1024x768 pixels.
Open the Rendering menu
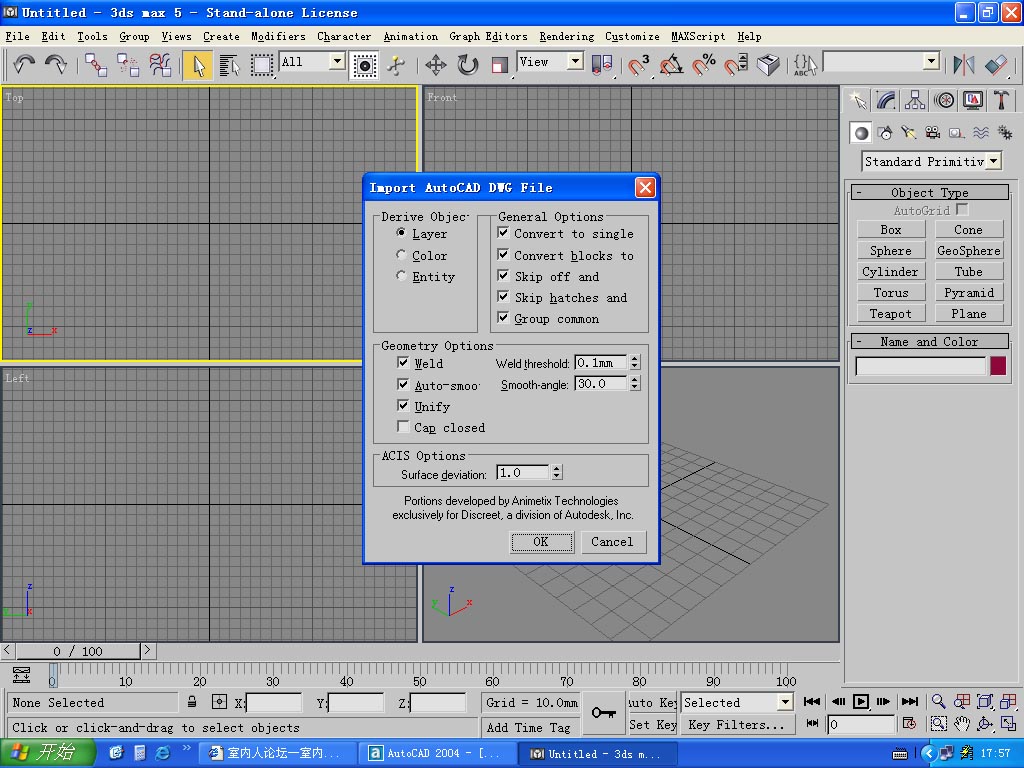(x=567, y=37)
